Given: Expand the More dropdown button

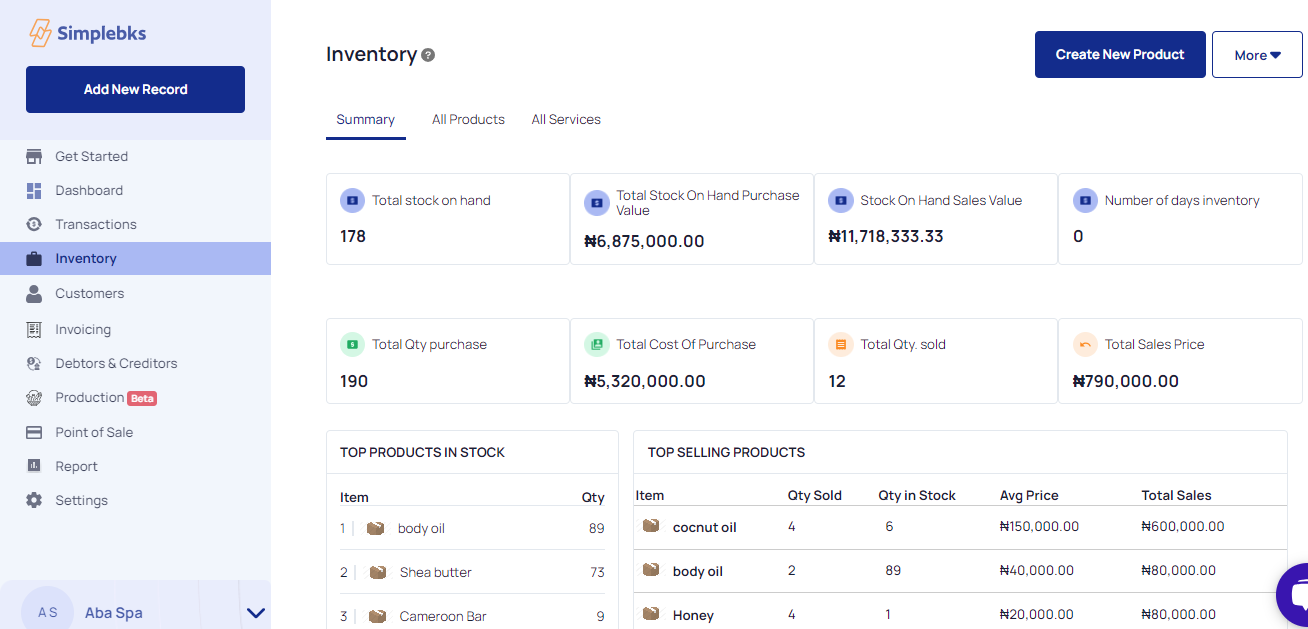Looking at the screenshot, I should tap(1257, 55).
